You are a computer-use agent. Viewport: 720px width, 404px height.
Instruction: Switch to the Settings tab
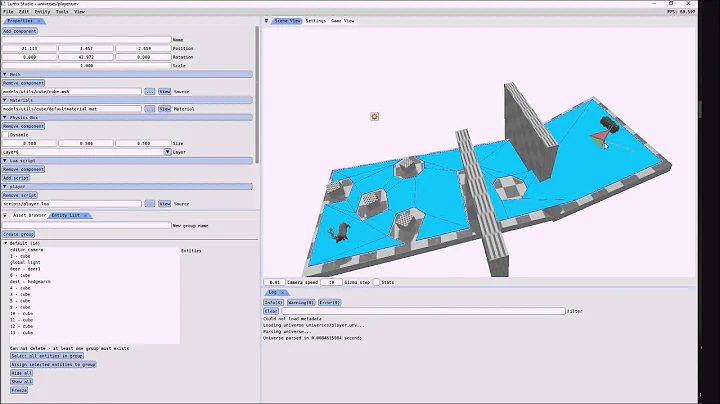(316, 21)
